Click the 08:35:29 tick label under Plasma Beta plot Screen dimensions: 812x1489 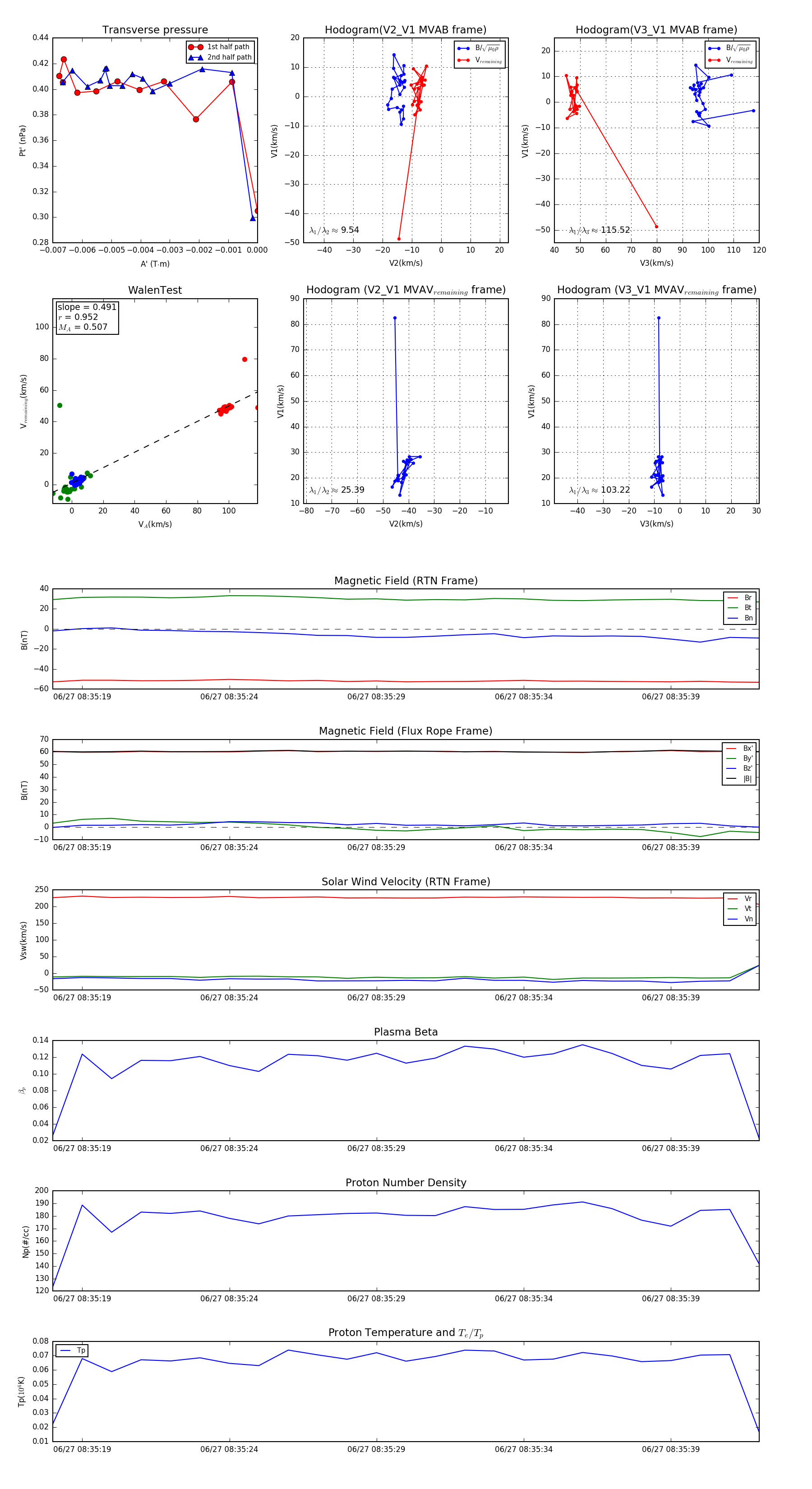(376, 1148)
